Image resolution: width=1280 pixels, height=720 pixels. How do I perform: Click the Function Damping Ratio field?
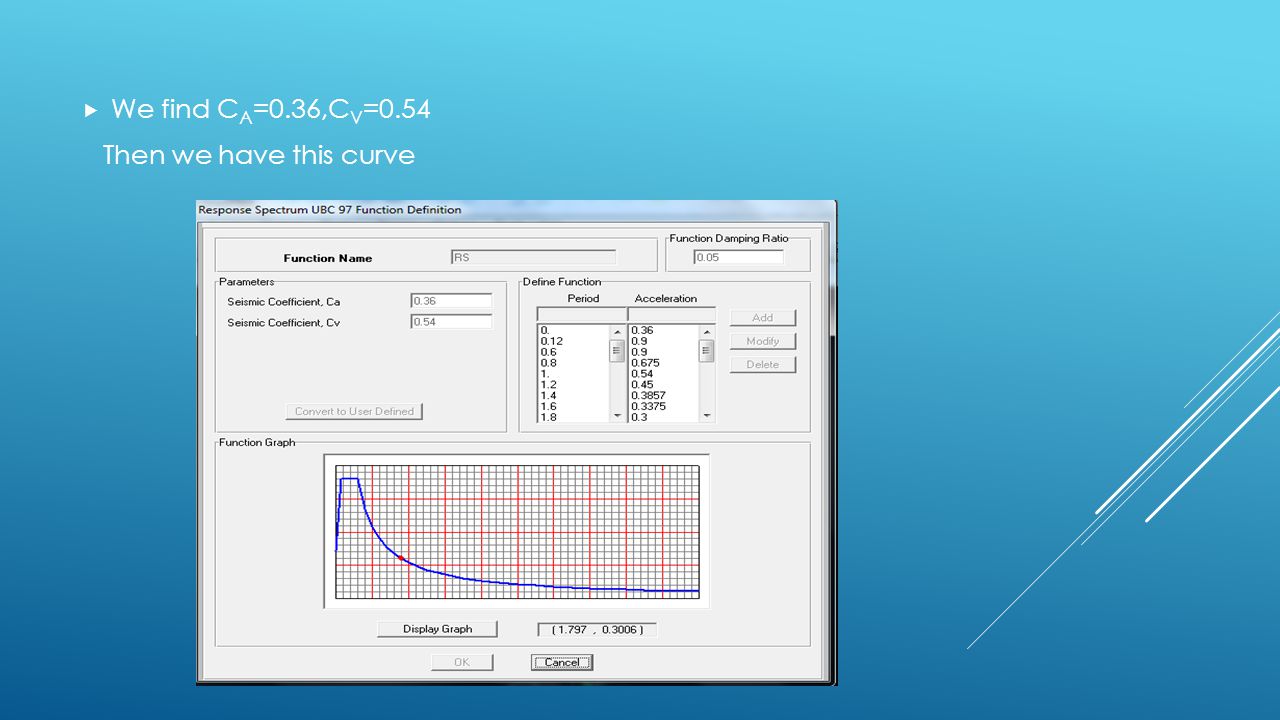click(738, 257)
